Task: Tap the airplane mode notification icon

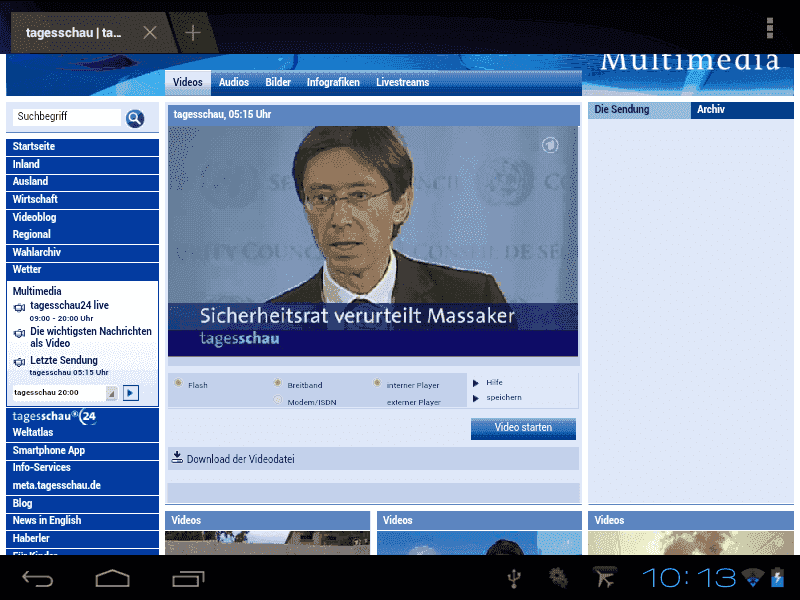Action: click(x=605, y=578)
